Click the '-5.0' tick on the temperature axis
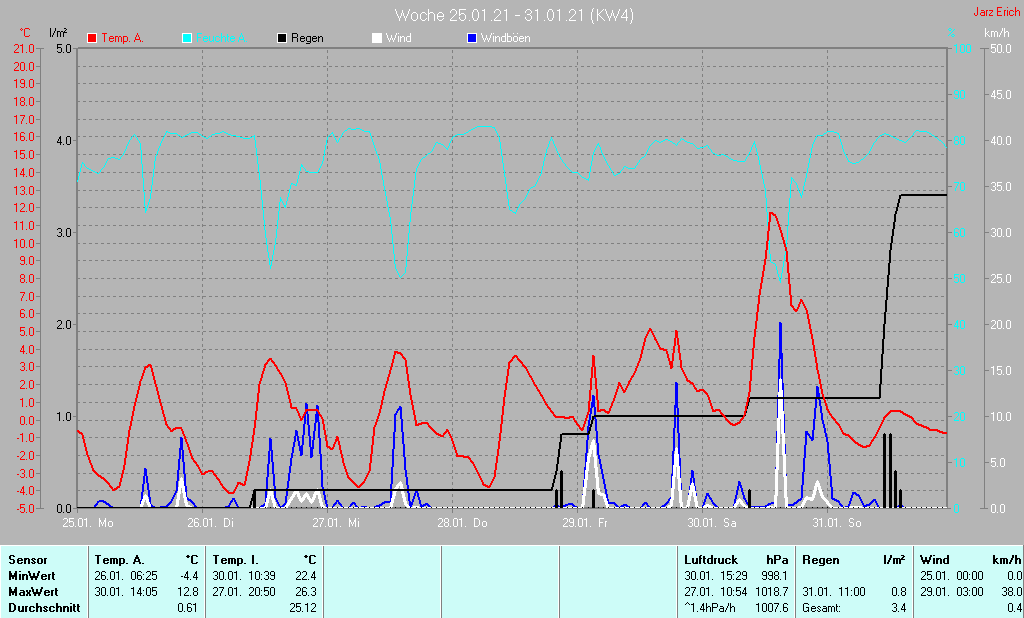The image size is (1024, 618). click(x=24, y=508)
